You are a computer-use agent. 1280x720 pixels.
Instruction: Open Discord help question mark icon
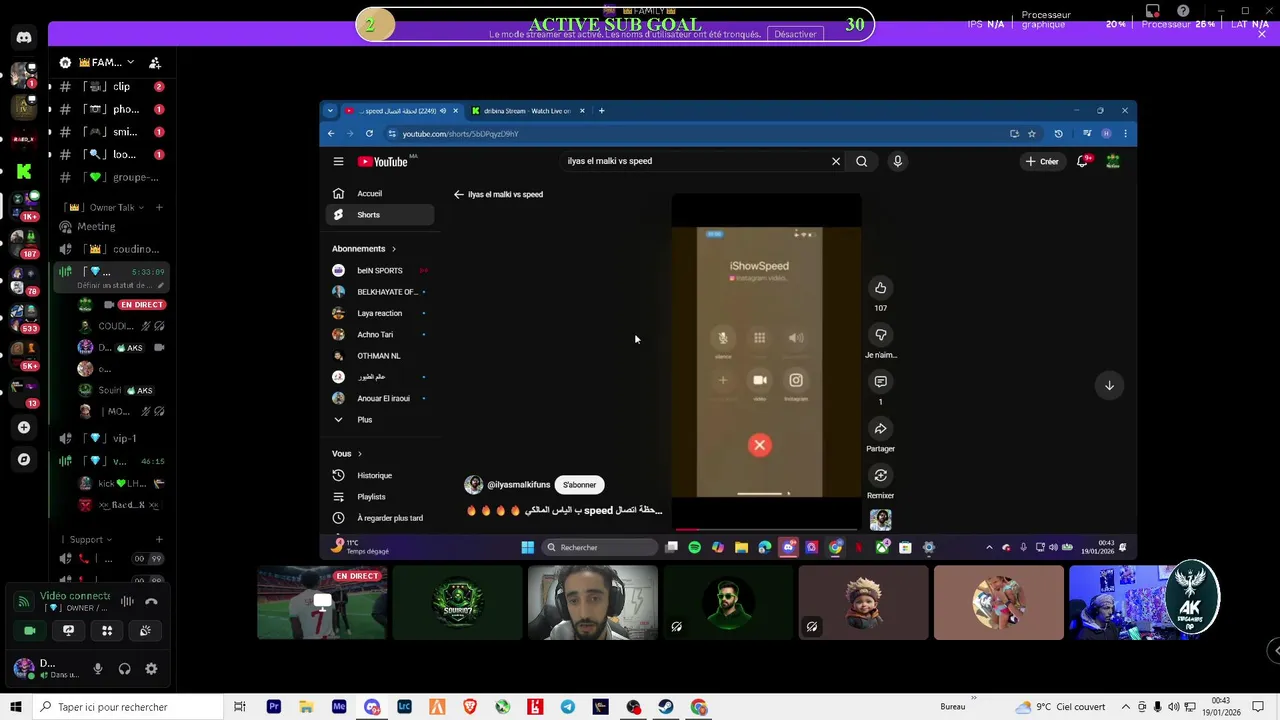click(1184, 11)
